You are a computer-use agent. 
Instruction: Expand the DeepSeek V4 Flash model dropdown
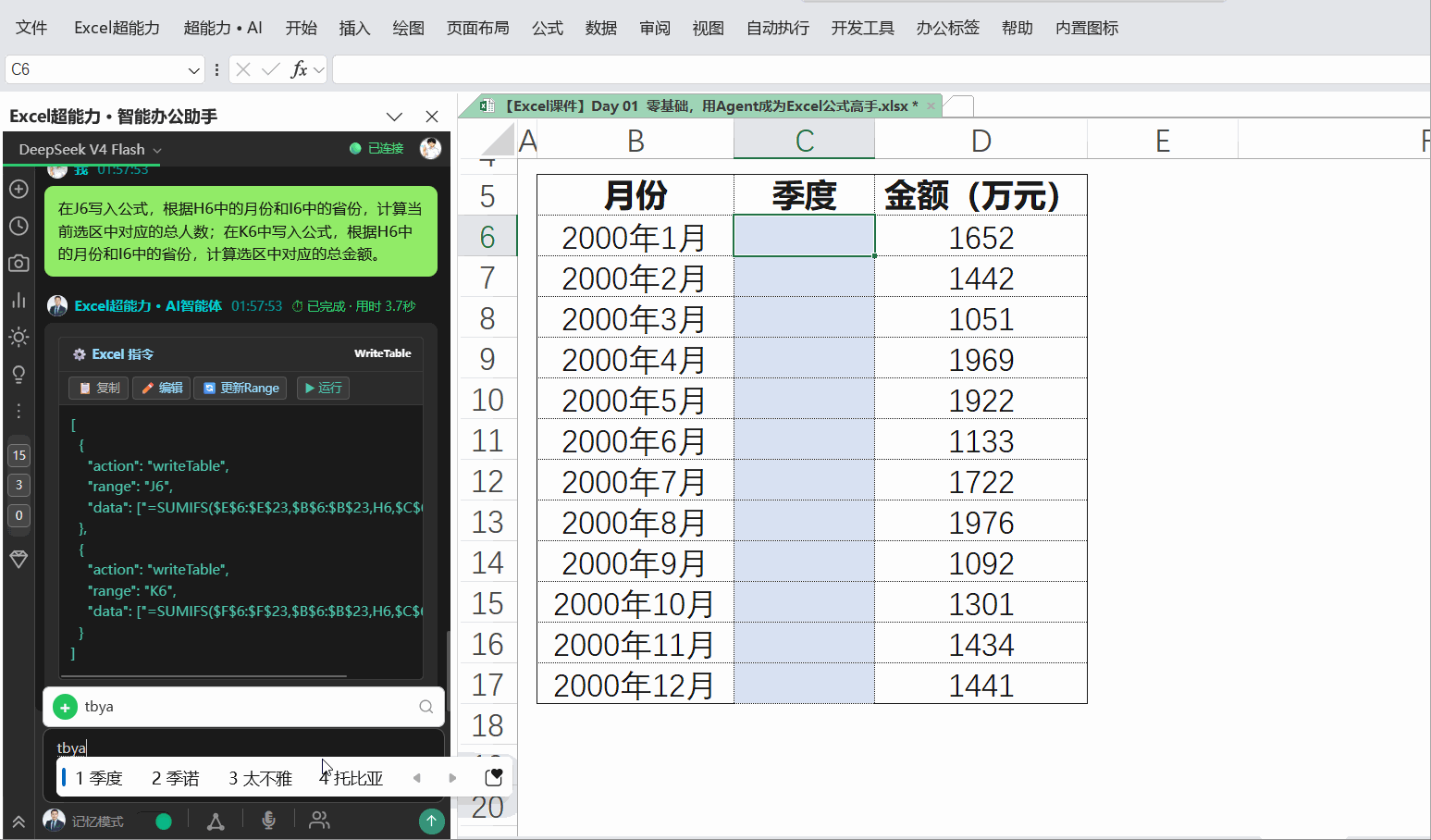(x=157, y=150)
